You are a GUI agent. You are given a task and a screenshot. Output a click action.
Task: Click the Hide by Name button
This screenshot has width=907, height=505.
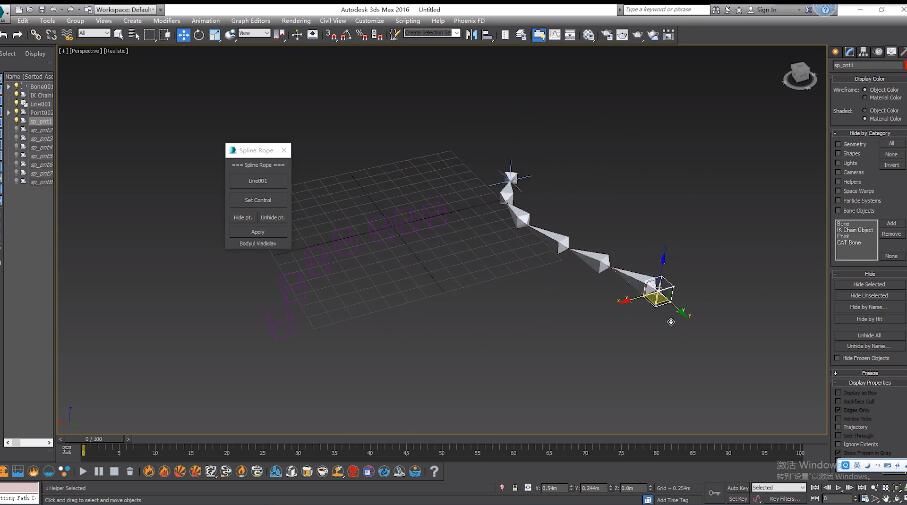point(869,307)
